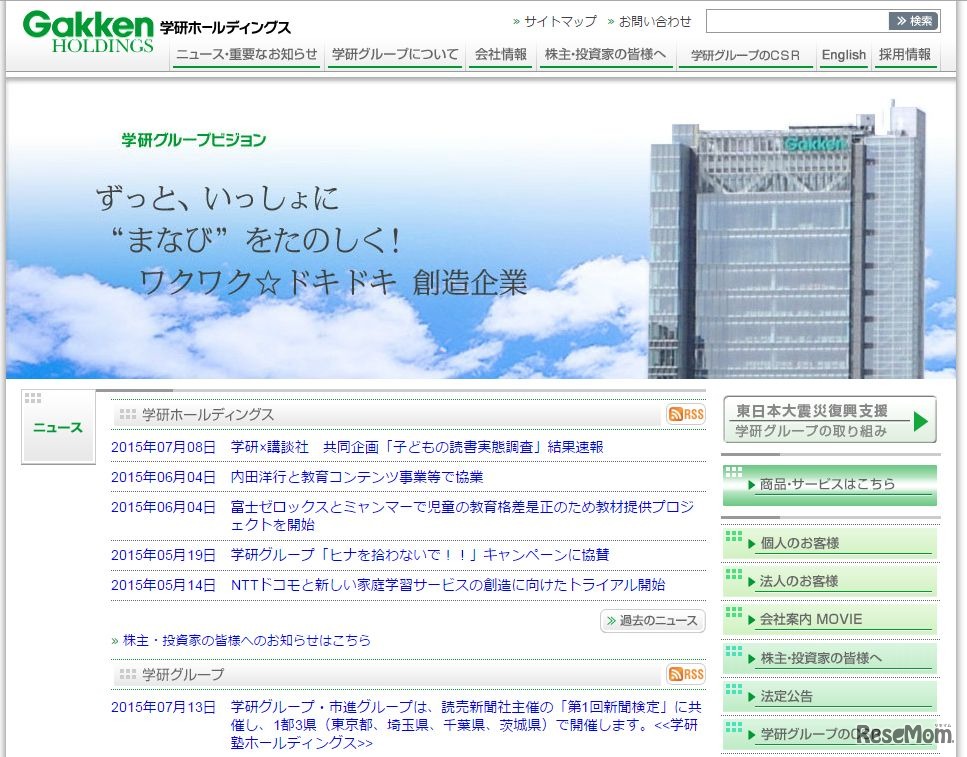Select the ニュース tab
The image size is (967, 757).
pyautogui.click(x=58, y=427)
